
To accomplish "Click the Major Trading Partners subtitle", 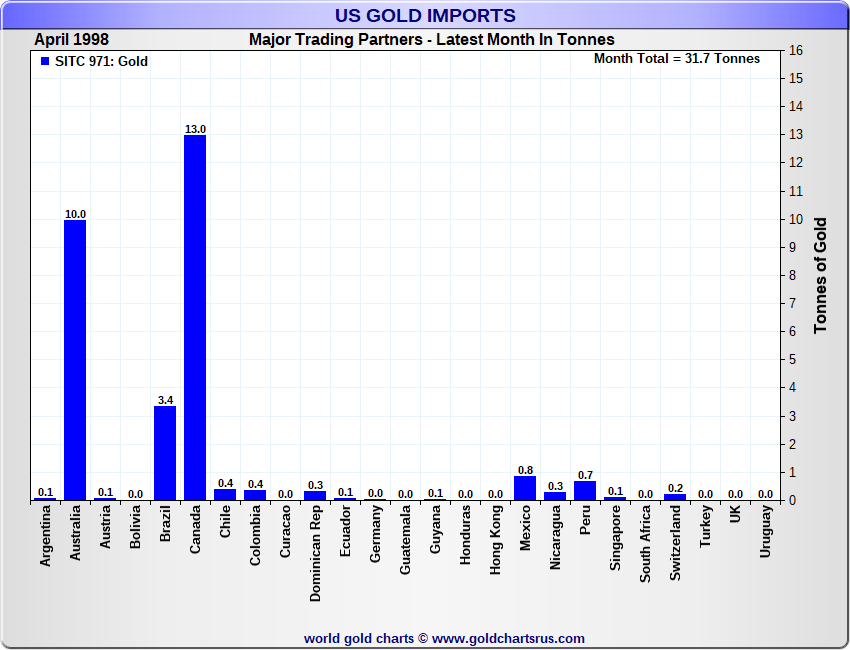I will tap(432, 40).
